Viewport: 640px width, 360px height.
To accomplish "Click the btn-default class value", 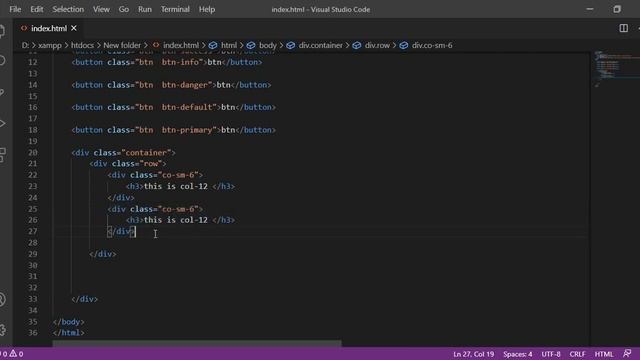I will point(187,107).
